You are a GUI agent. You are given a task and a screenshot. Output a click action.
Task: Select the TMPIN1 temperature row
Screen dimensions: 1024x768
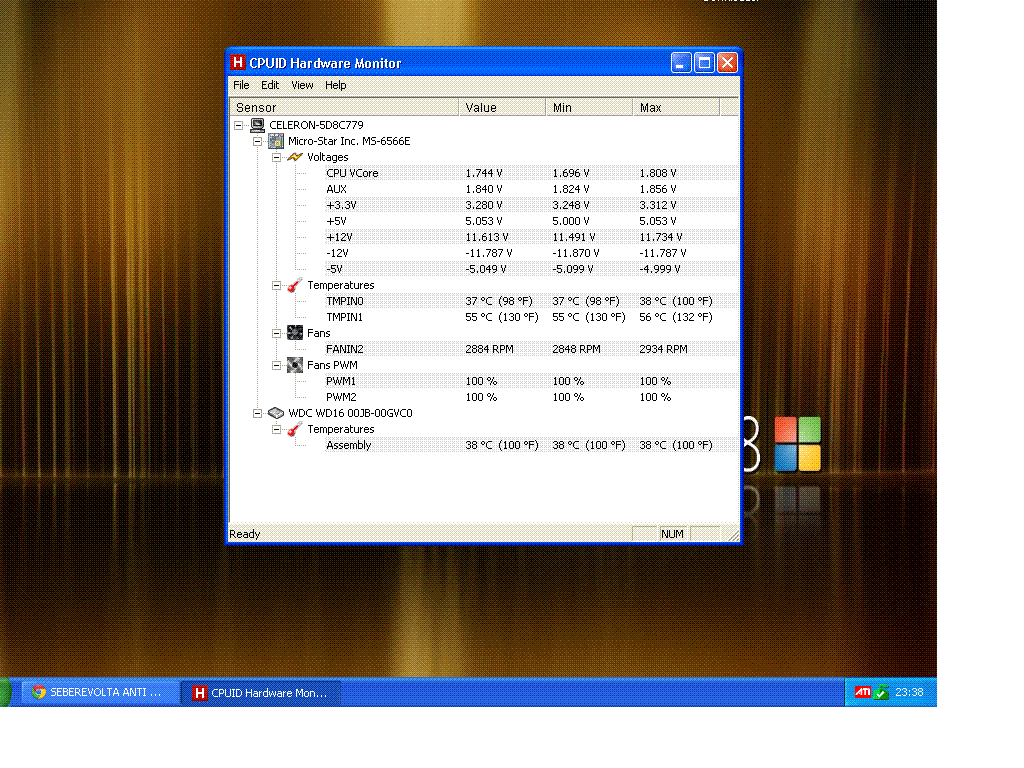532,317
